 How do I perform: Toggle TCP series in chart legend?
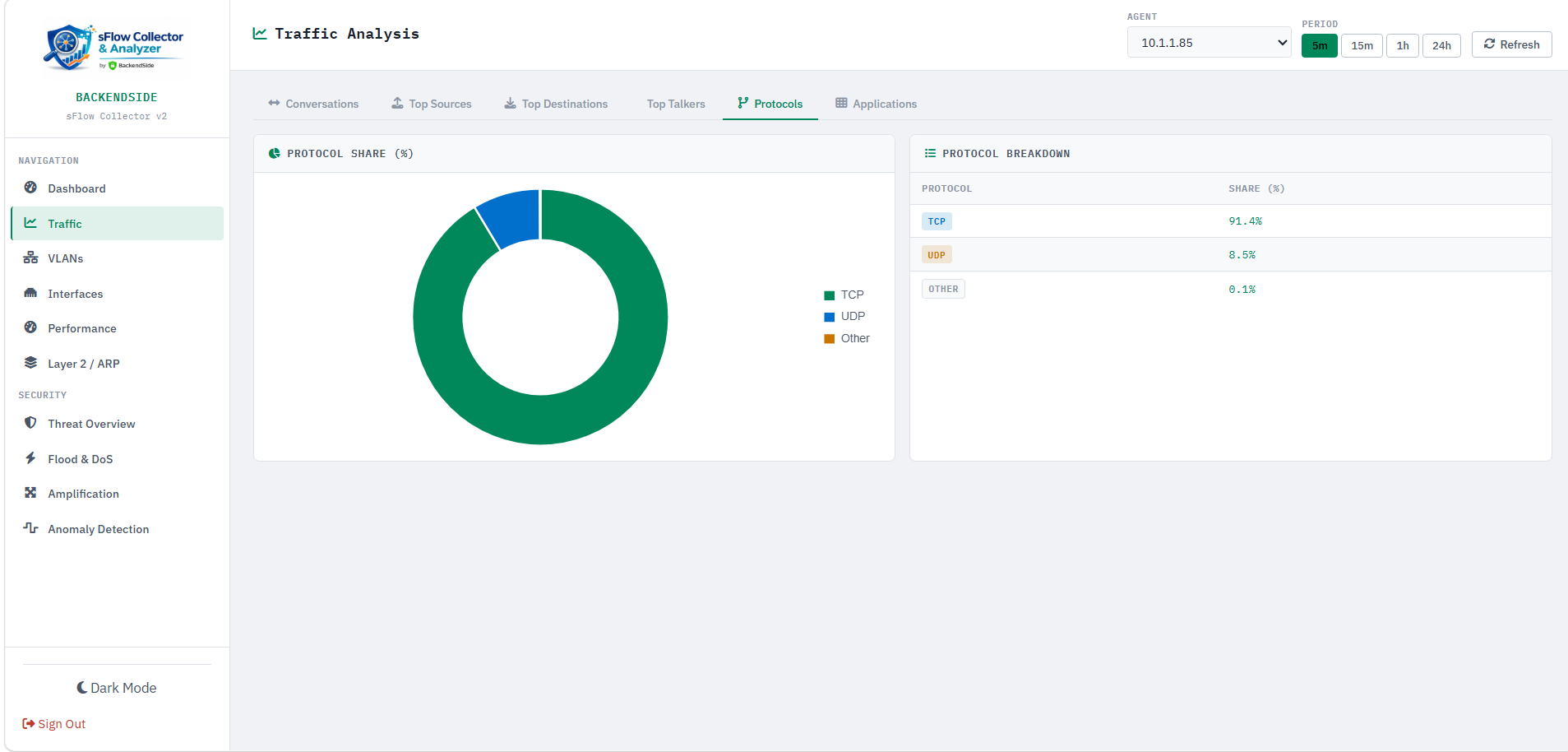[844, 295]
